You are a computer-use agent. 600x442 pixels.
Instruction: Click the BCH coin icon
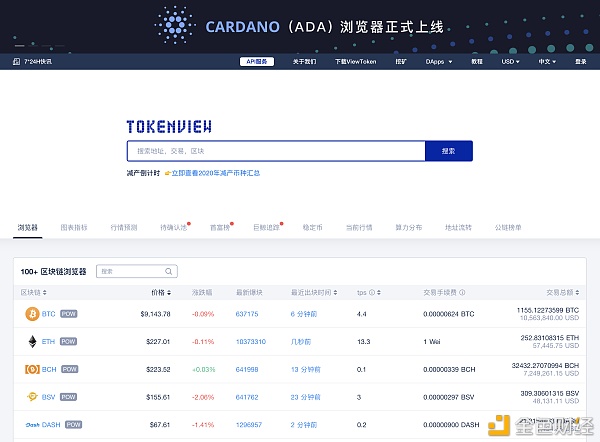pyautogui.click(x=33, y=369)
